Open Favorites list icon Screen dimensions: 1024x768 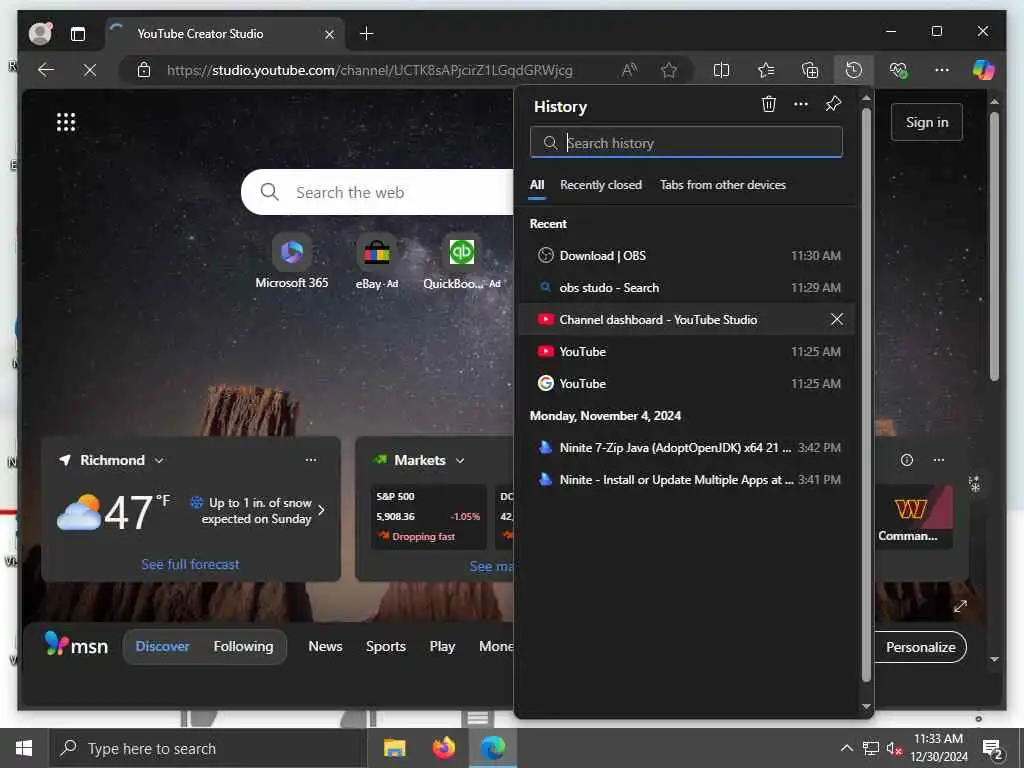pos(766,70)
